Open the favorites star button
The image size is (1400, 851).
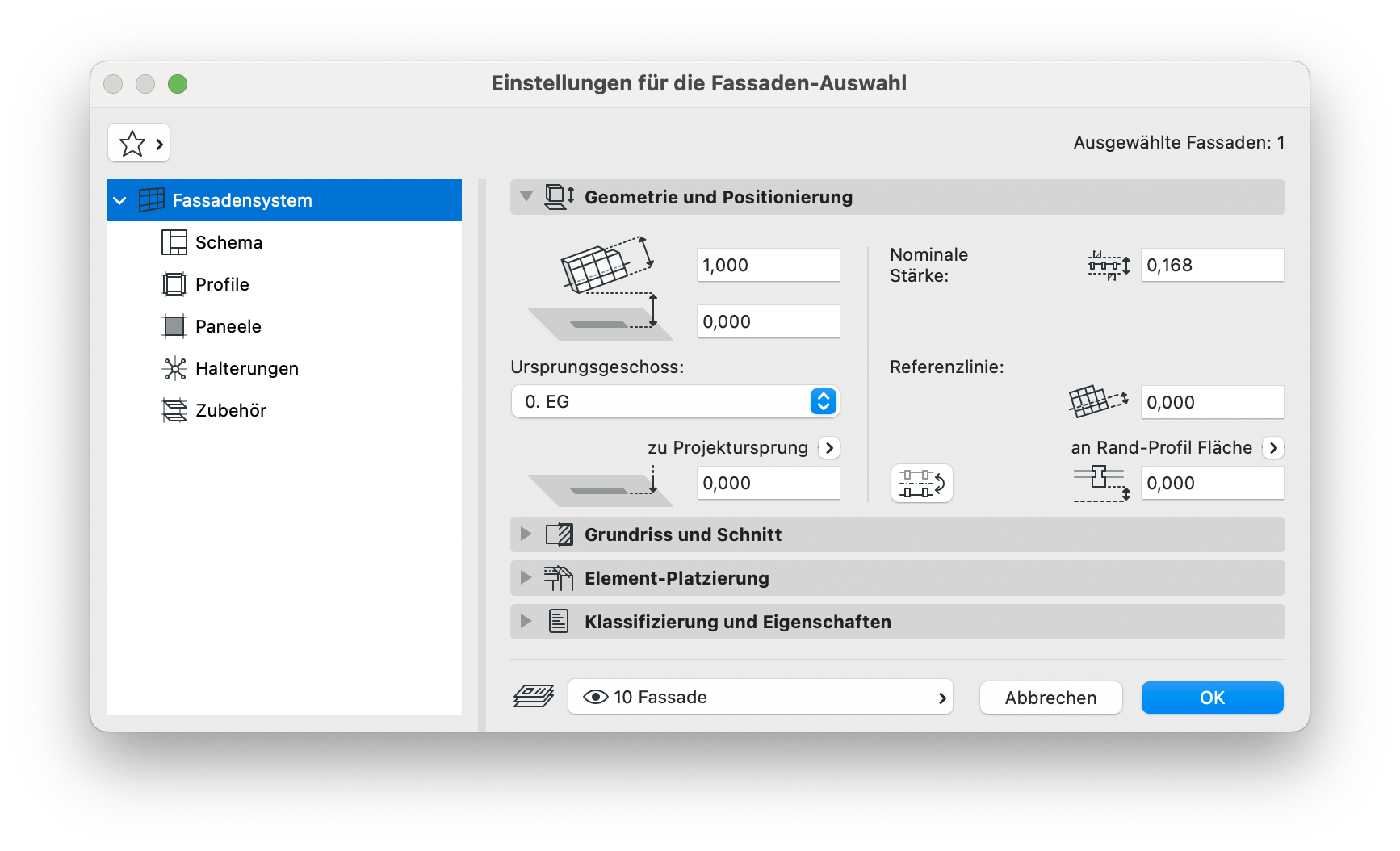pos(139,144)
